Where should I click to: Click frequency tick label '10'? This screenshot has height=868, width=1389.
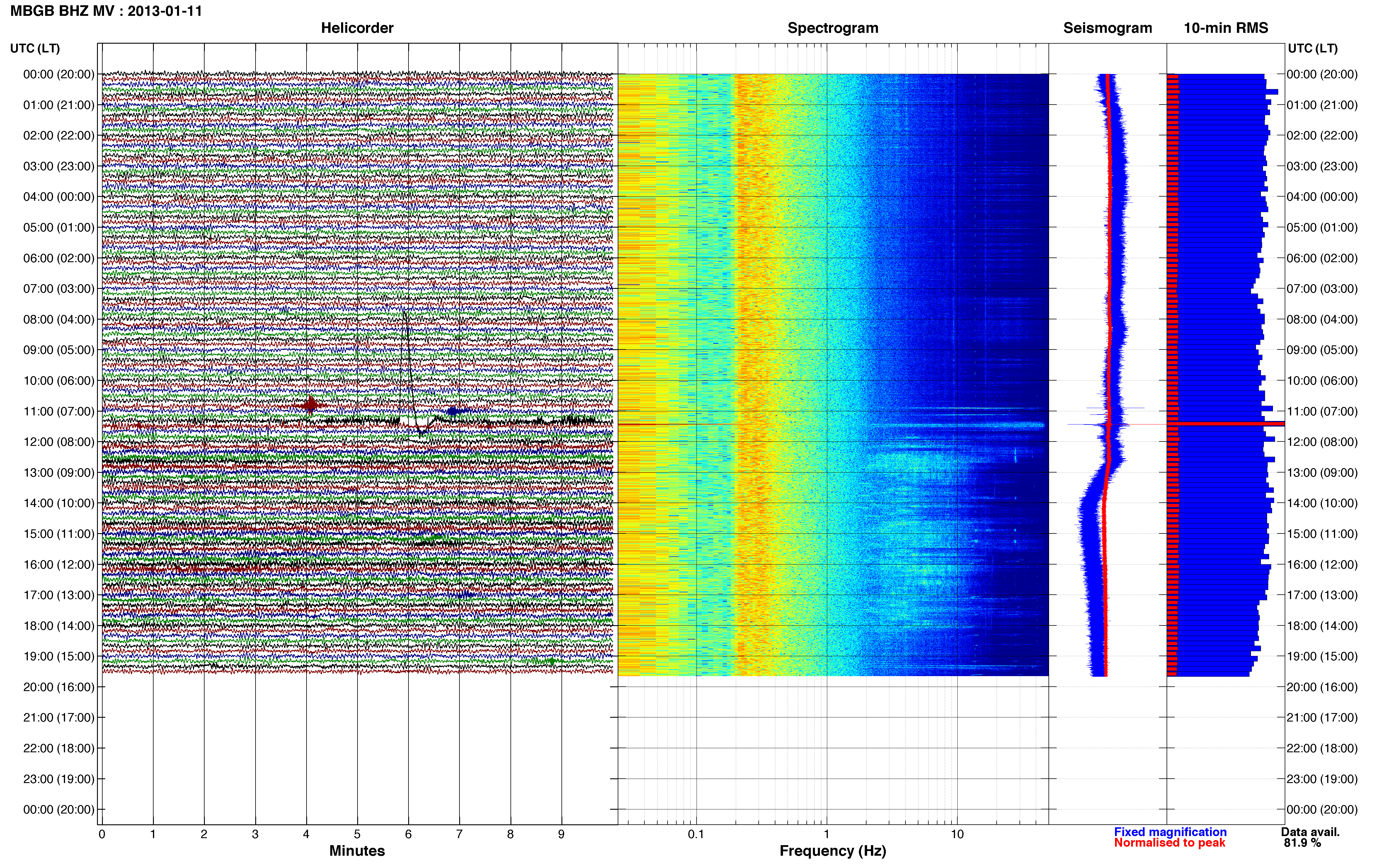(x=957, y=834)
